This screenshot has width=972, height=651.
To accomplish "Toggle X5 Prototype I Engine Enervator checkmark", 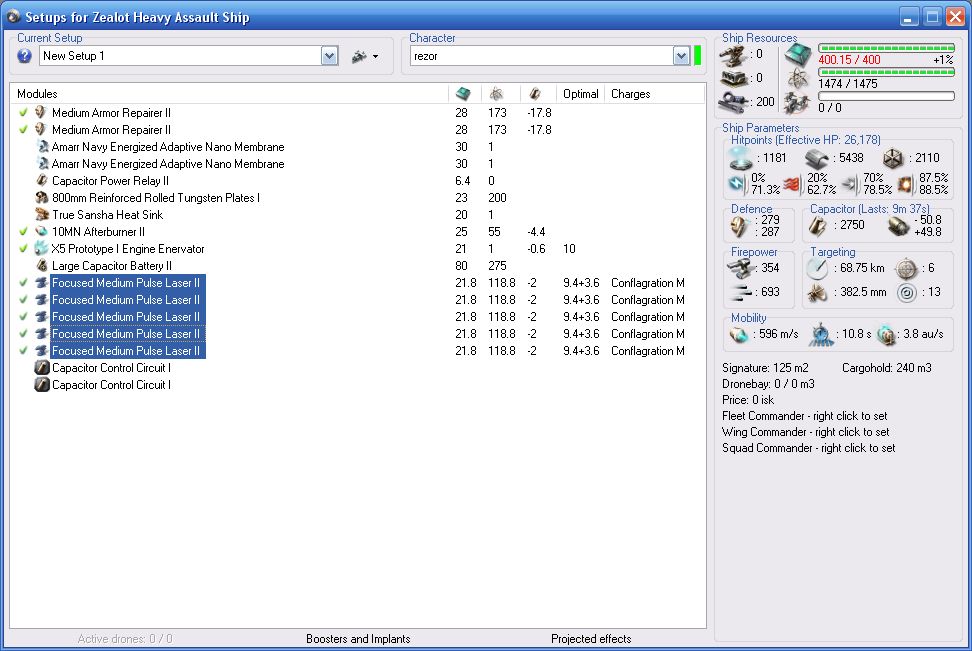I will [x=24, y=249].
